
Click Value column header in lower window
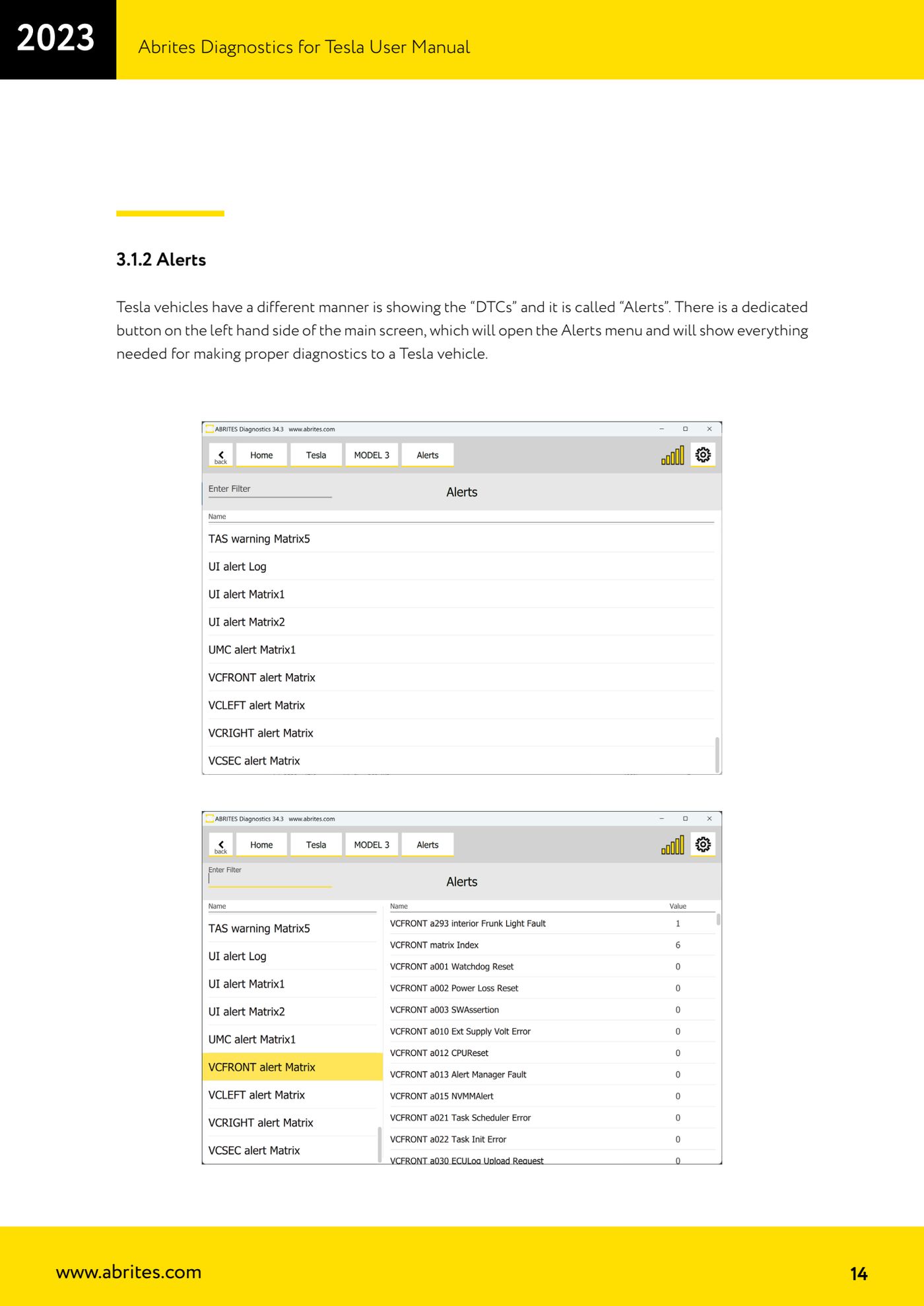point(678,906)
